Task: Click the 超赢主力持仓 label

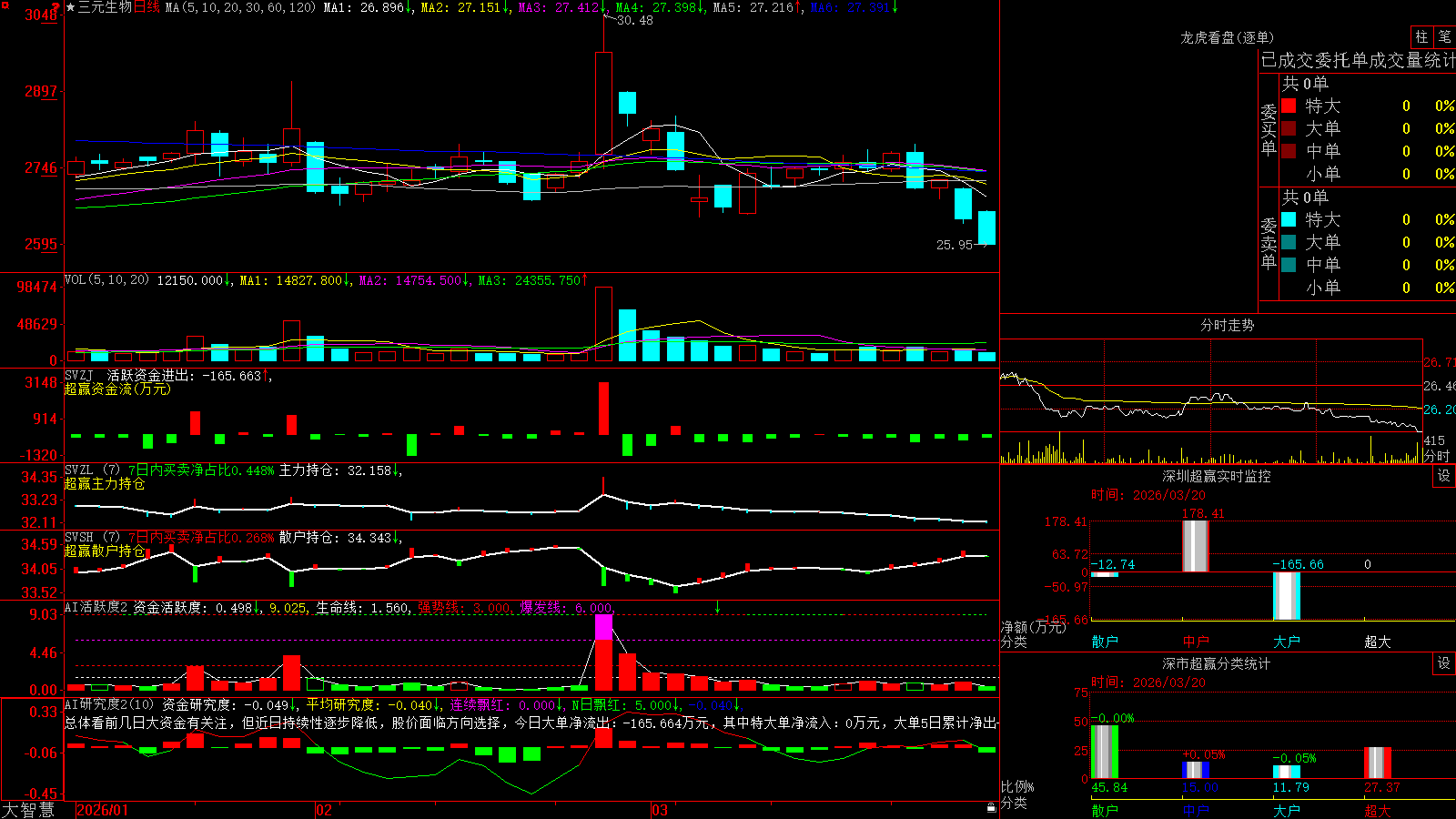Action: [105, 483]
